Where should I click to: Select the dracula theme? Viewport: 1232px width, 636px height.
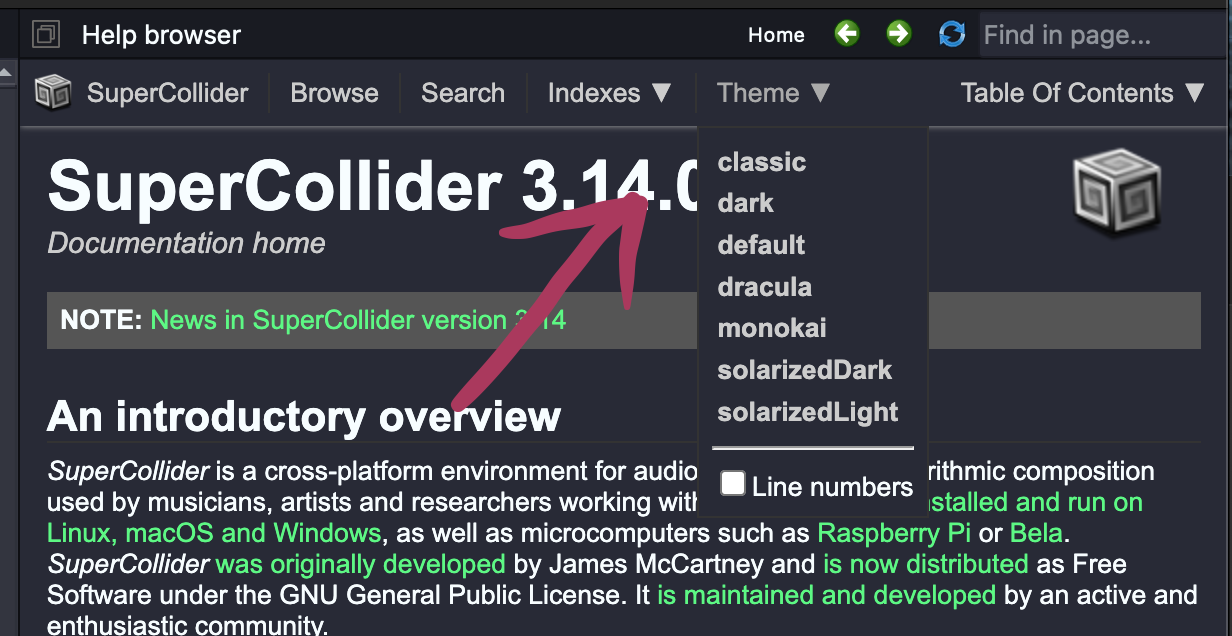point(764,287)
